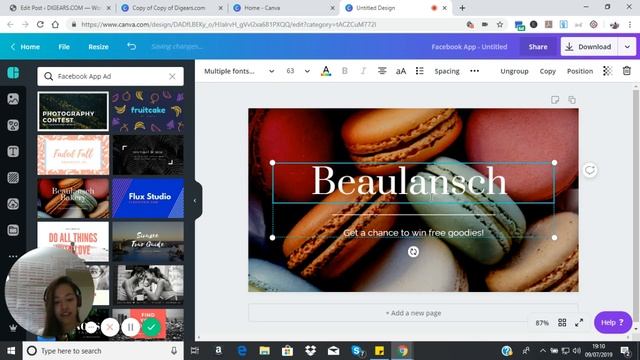This screenshot has height=360, width=640.
Task: Click the Facebook App Ad search field
Action: click(x=110, y=76)
